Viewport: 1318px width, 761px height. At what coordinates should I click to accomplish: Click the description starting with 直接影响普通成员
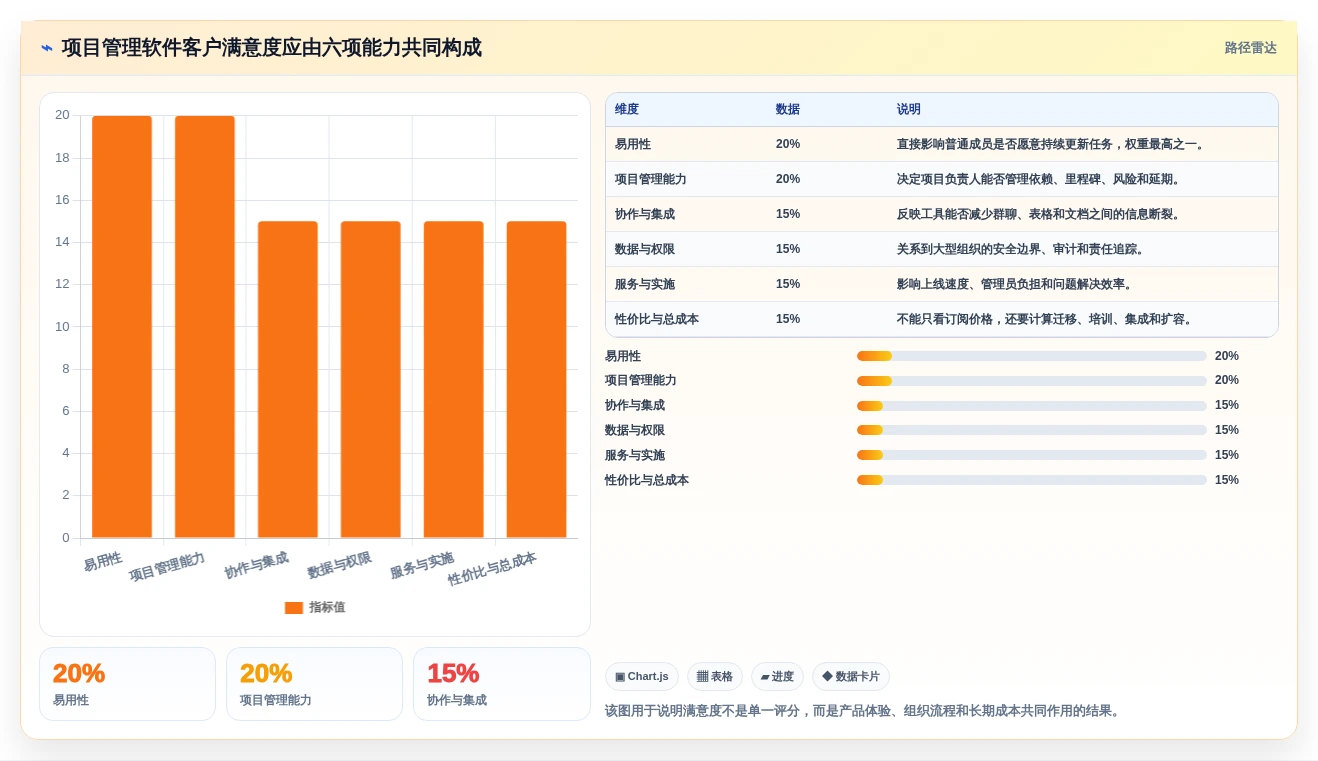pyautogui.click(x=1053, y=145)
